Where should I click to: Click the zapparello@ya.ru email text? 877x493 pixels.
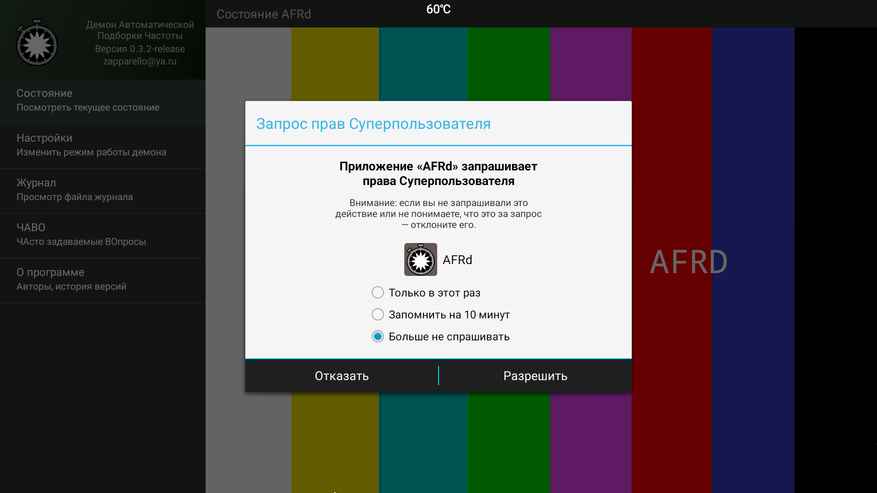click(140, 61)
